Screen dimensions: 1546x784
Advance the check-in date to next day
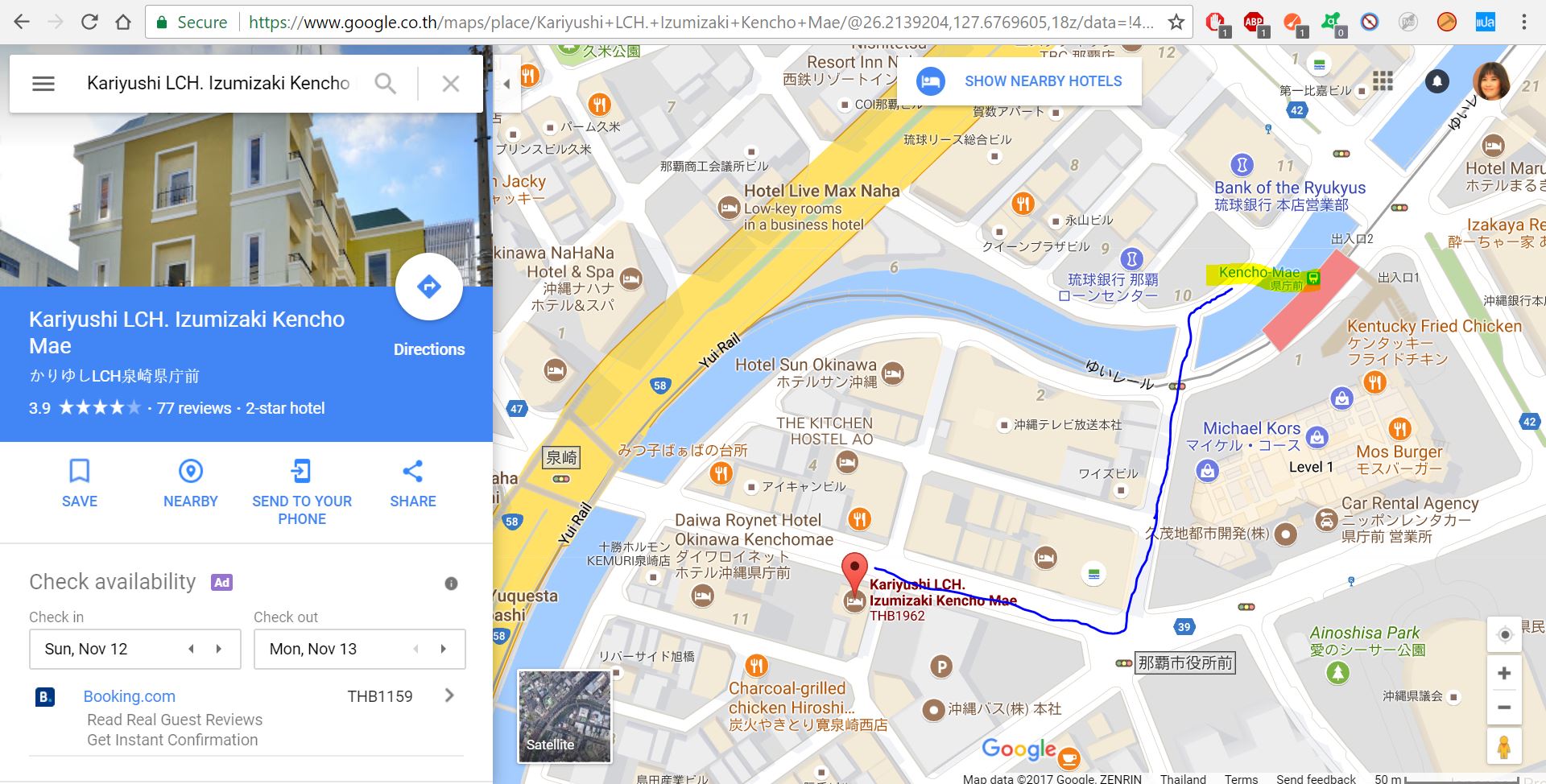pyautogui.click(x=218, y=649)
